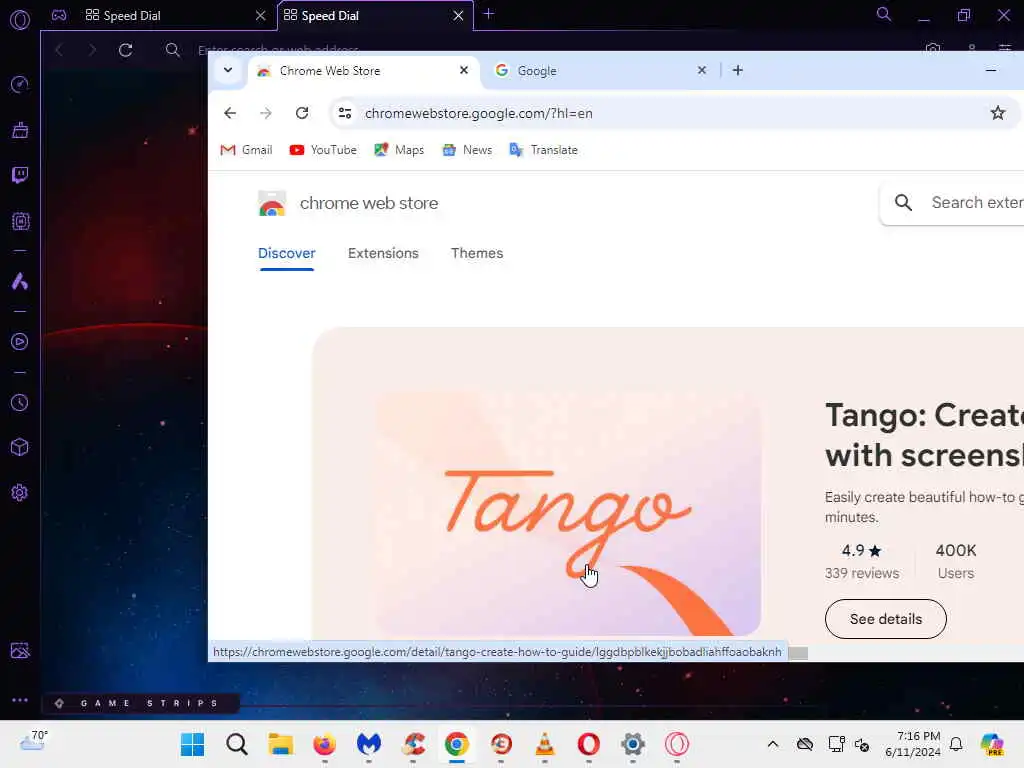The width and height of the screenshot is (1024, 768).
Task: Open GX Cleaner broom icon in sidebar
Action: (20, 130)
